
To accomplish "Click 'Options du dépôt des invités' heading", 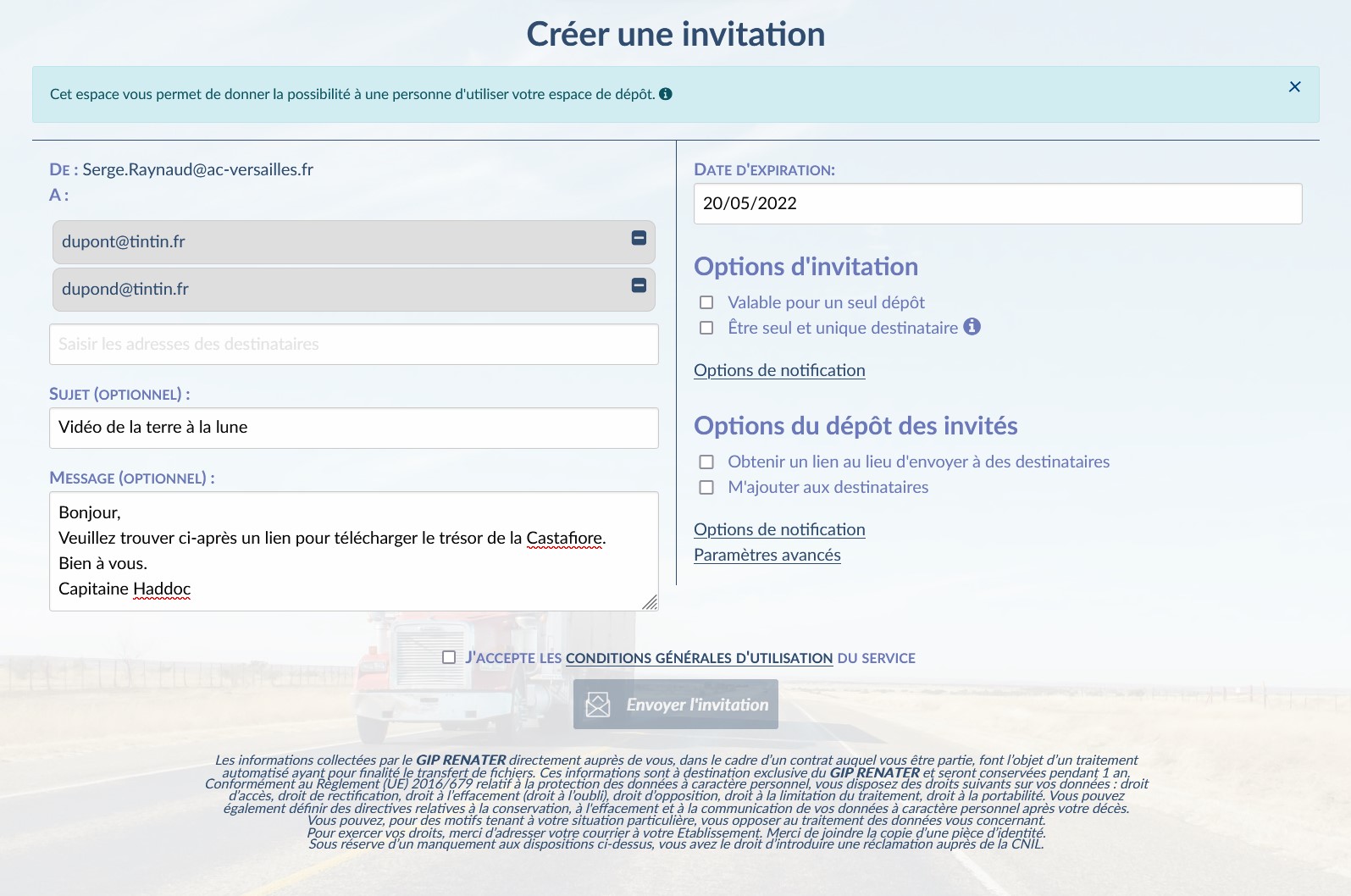I will click(855, 426).
